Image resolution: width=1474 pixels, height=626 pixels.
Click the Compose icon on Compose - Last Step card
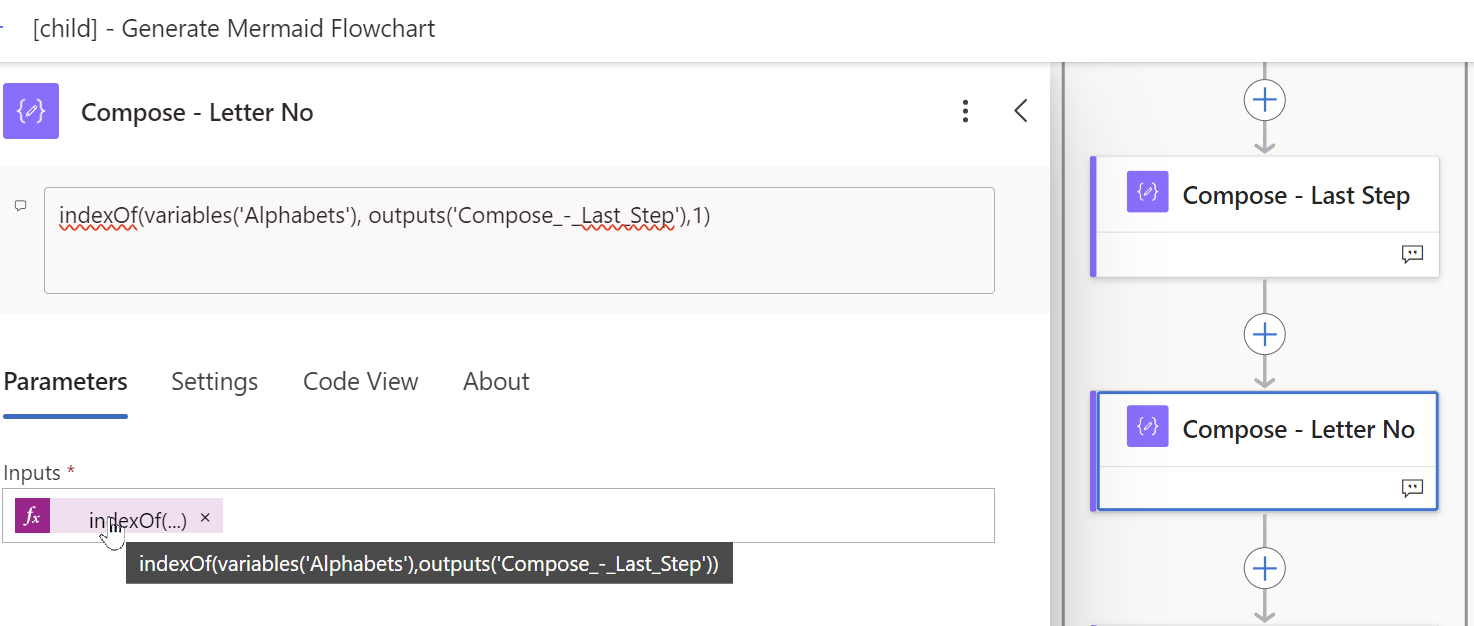(x=1146, y=192)
